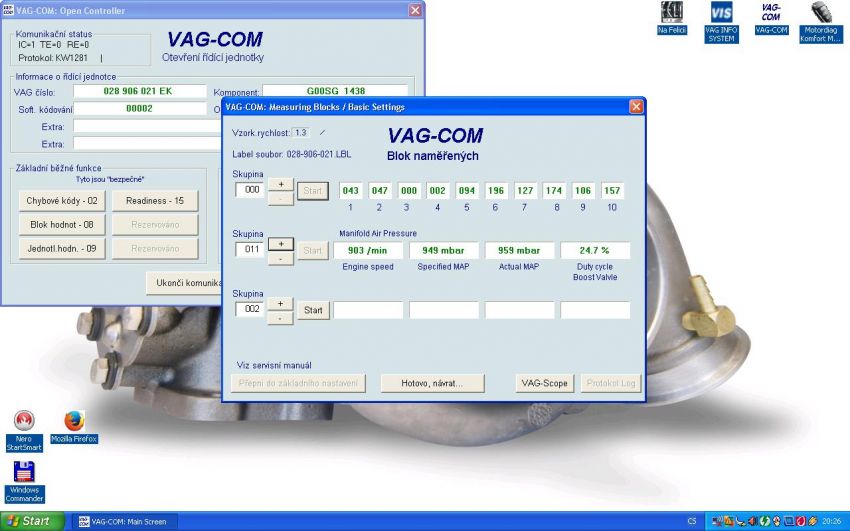Image resolution: width=850 pixels, height=531 pixels.
Task: Open VAG-Scope
Action: tap(544, 383)
